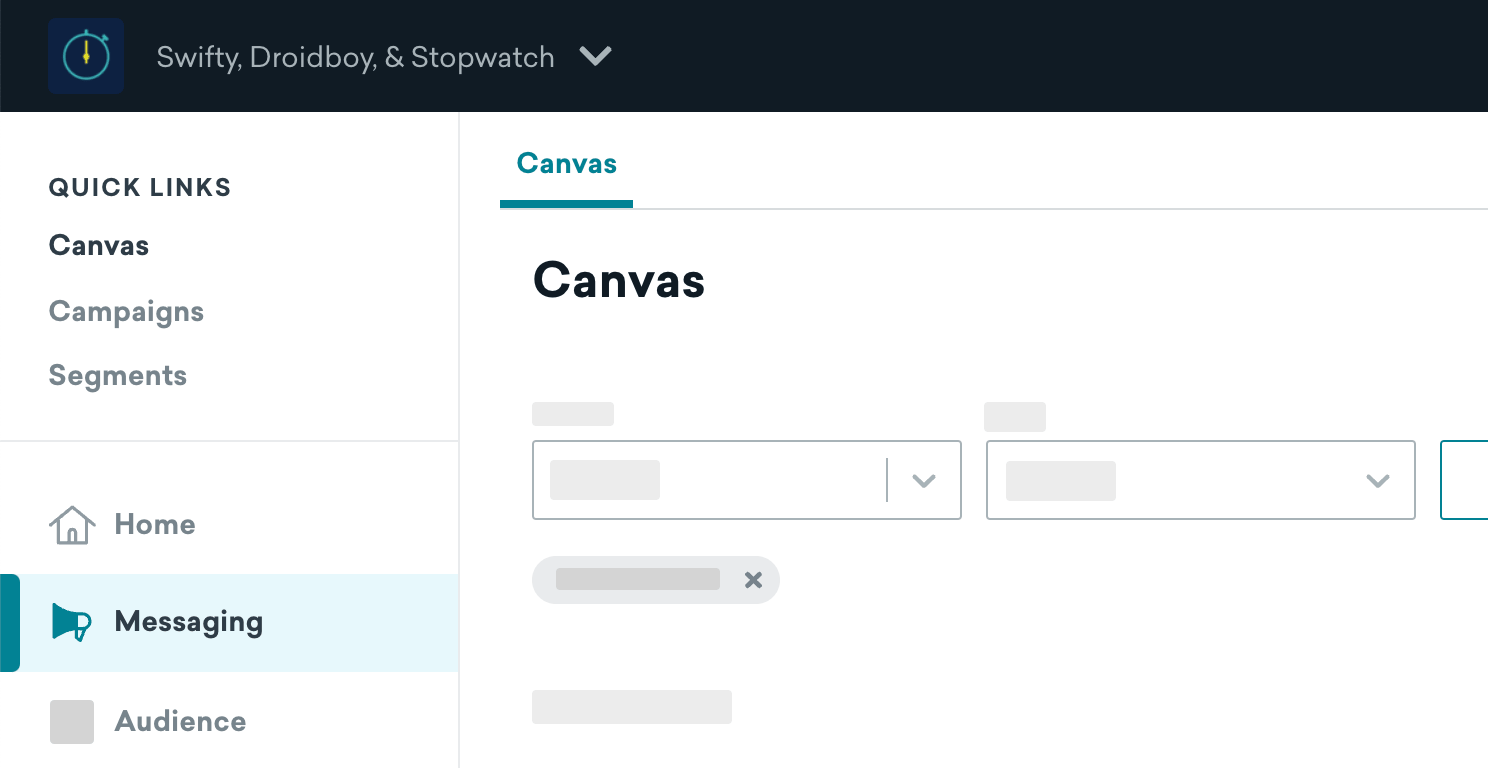The height and width of the screenshot is (768, 1488).
Task: Click the Audience icon in the sidebar
Action: click(71, 721)
